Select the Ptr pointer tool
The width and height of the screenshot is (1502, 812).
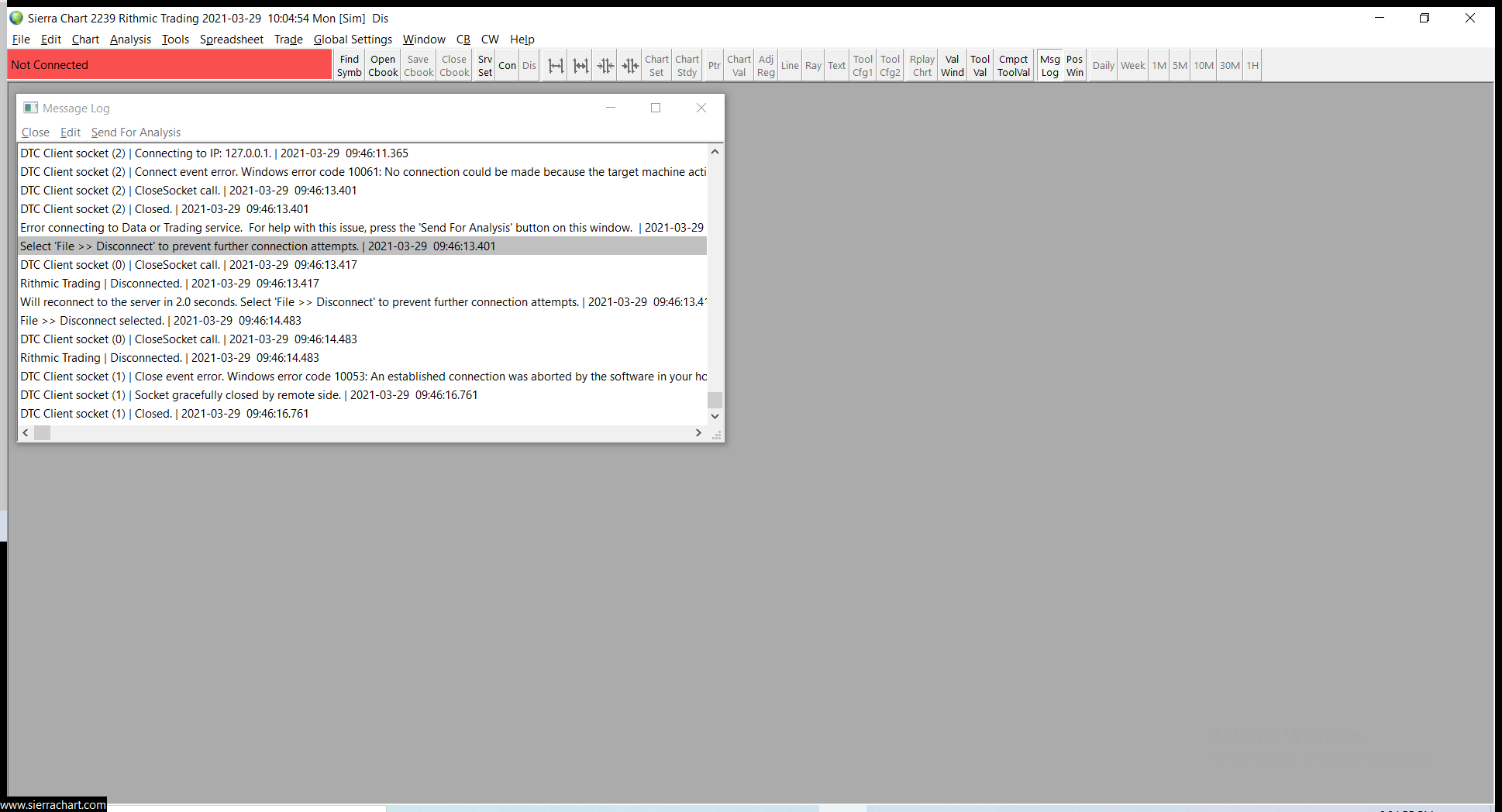coord(715,66)
